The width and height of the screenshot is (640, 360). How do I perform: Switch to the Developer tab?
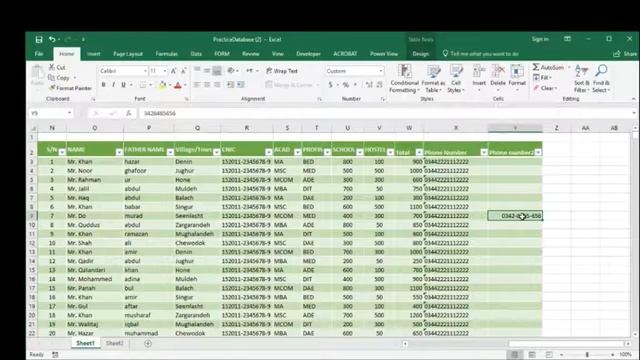308,54
